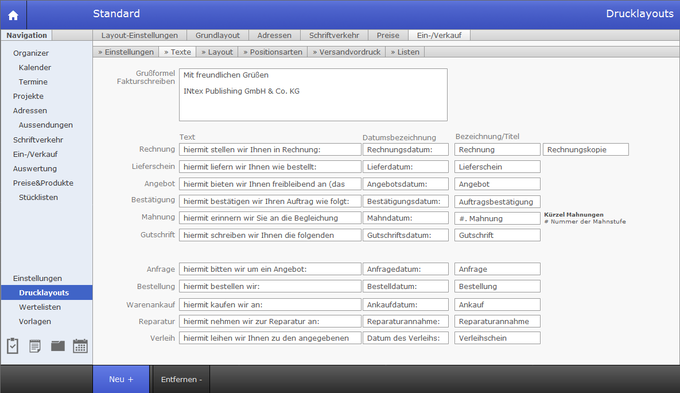Open the Versandvordruck sub-tab

pyautogui.click(x=347, y=52)
